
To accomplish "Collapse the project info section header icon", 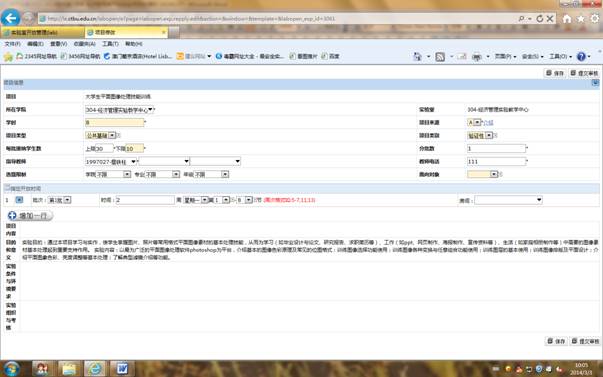I will coord(595,82).
